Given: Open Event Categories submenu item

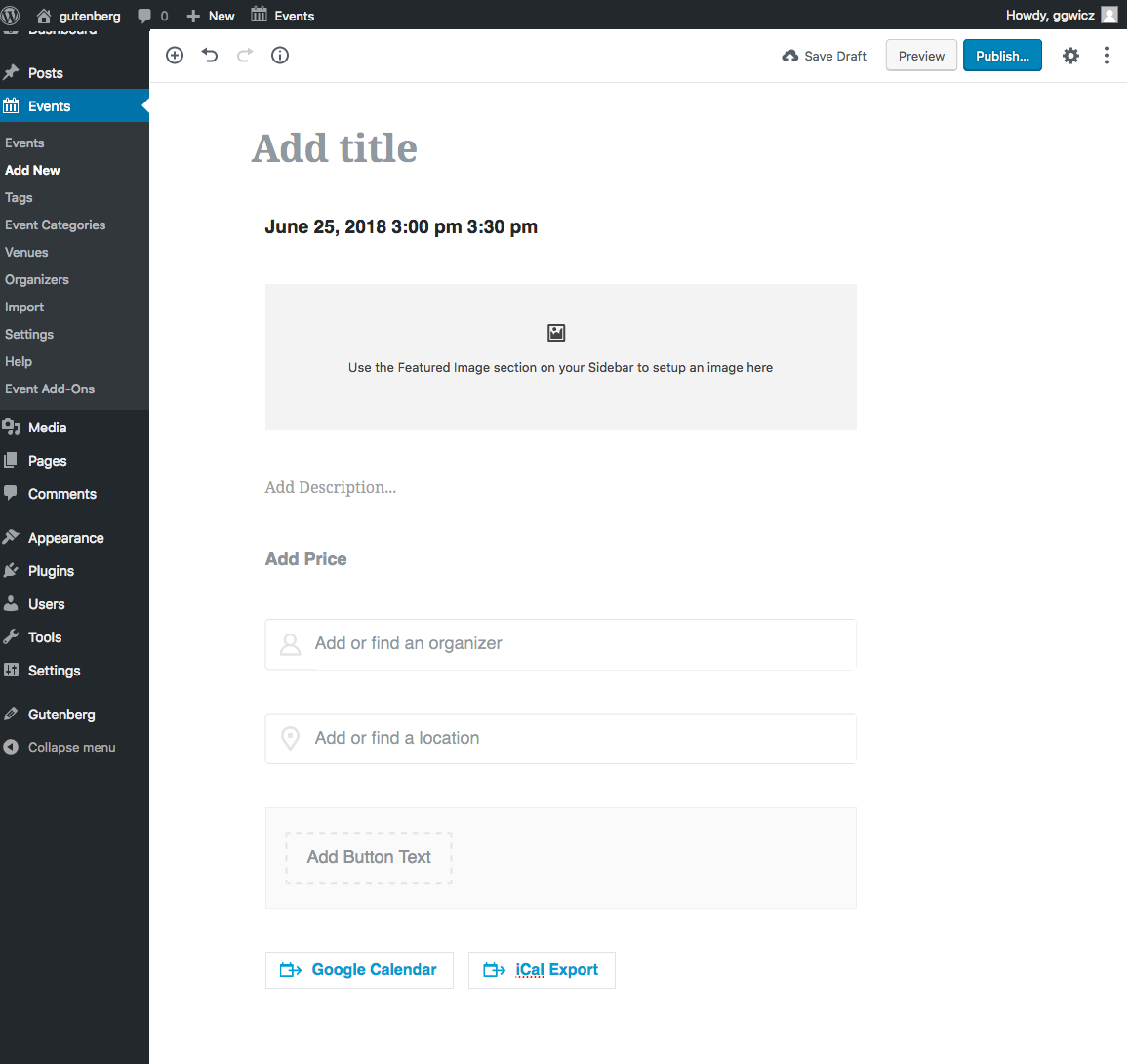Looking at the screenshot, I should (55, 225).
